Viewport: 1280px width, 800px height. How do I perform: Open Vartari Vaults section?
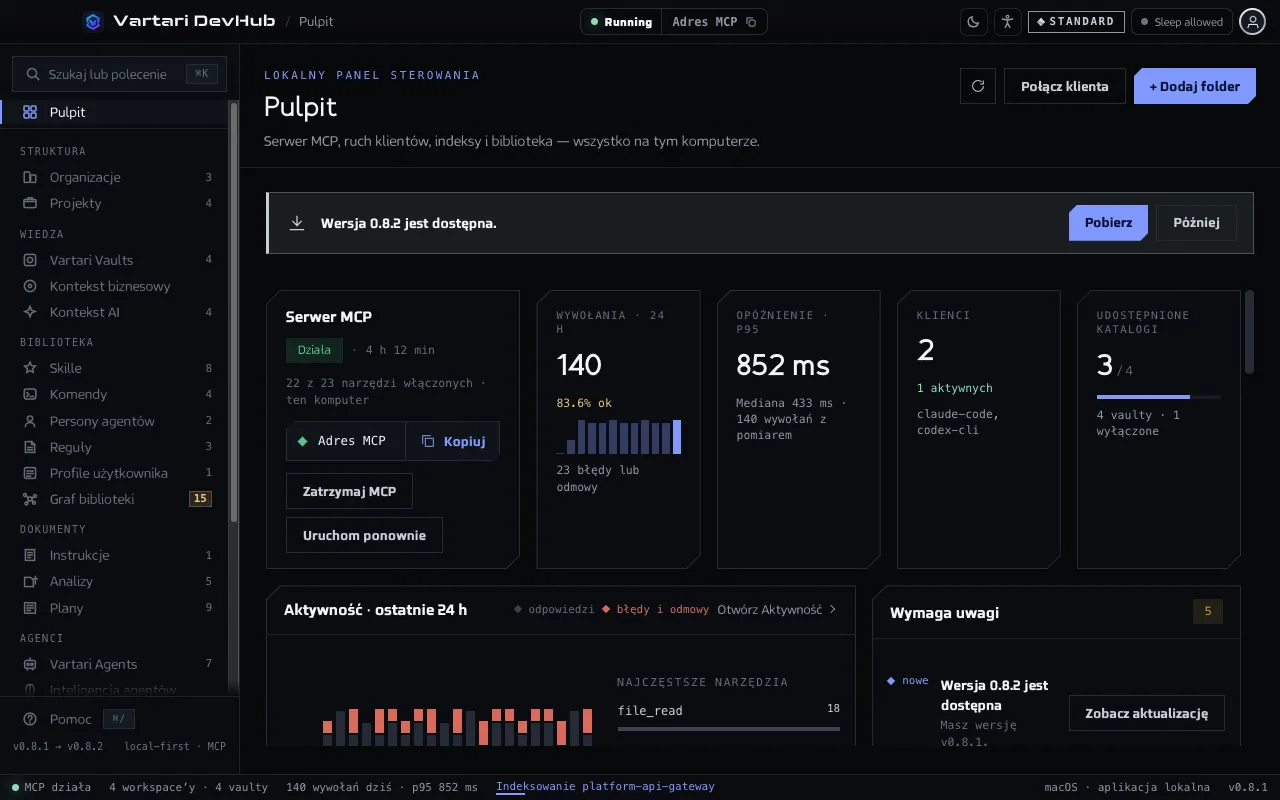click(115, 260)
